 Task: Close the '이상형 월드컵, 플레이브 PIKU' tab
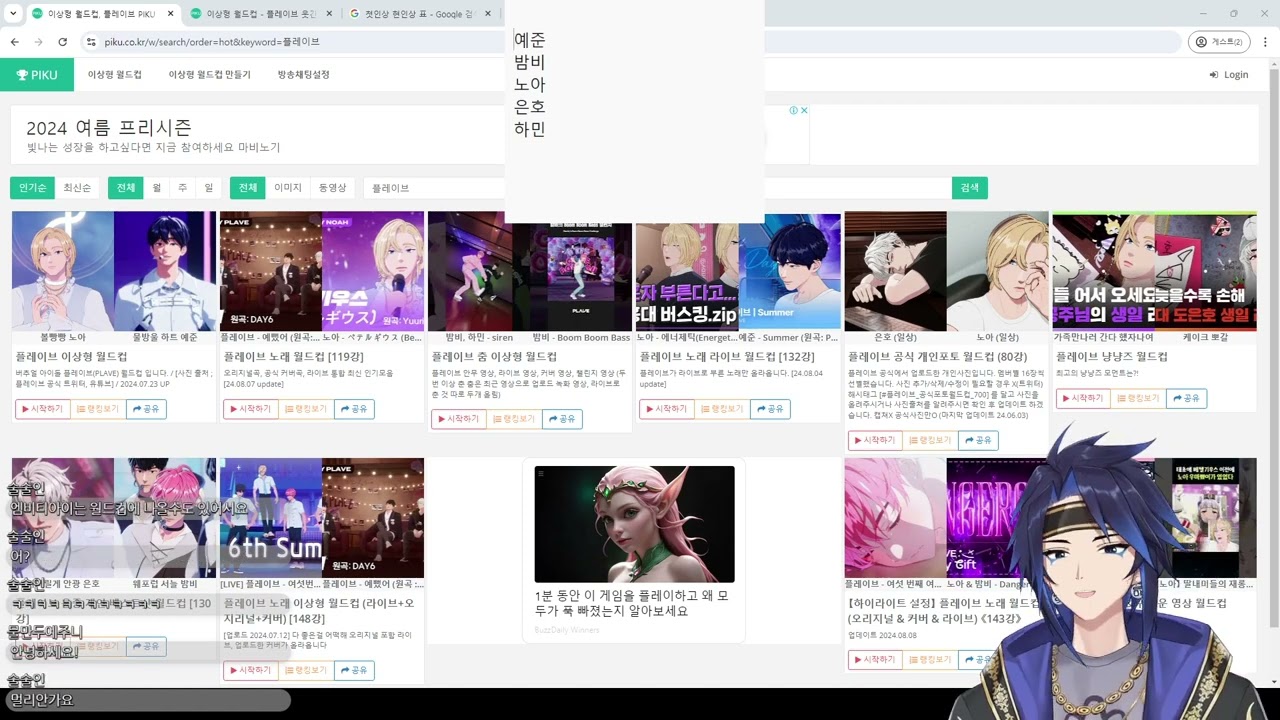(x=170, y=14)
